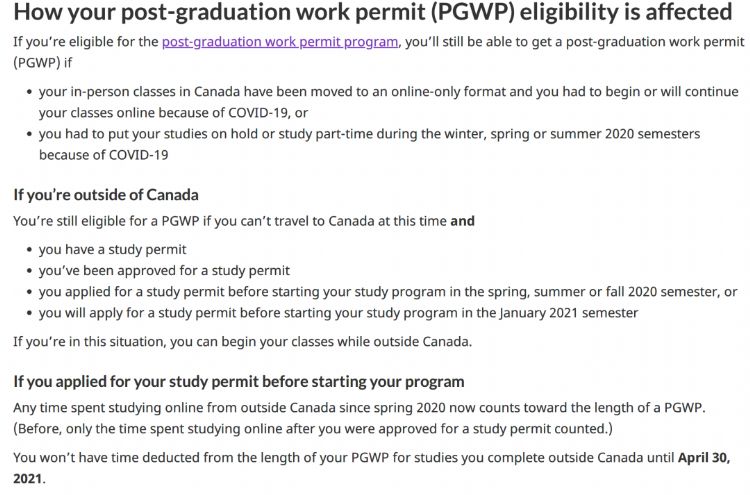Click the main PGWP eligibility heading

pos(372,13)
